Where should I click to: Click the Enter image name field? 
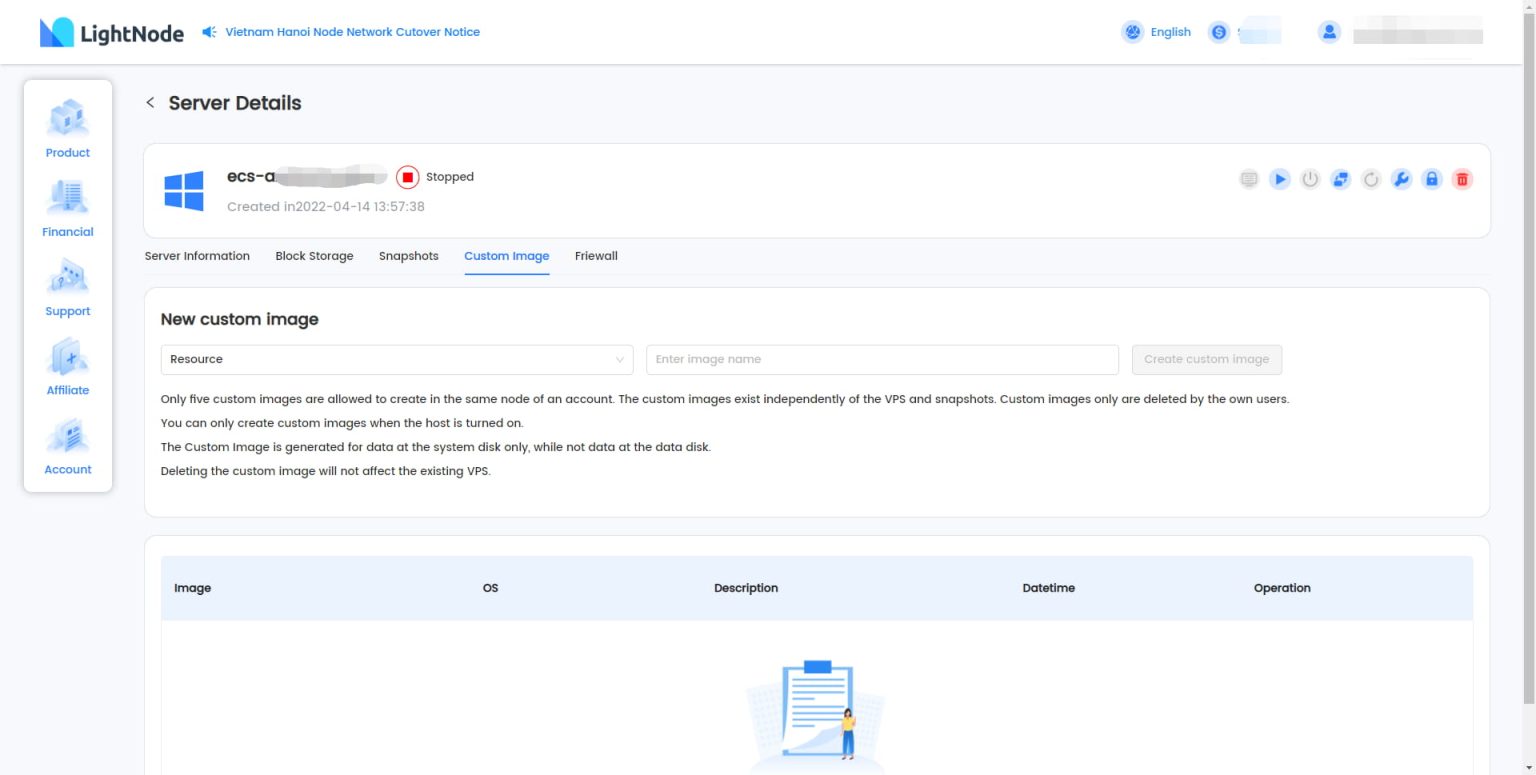tap(881, 360)
